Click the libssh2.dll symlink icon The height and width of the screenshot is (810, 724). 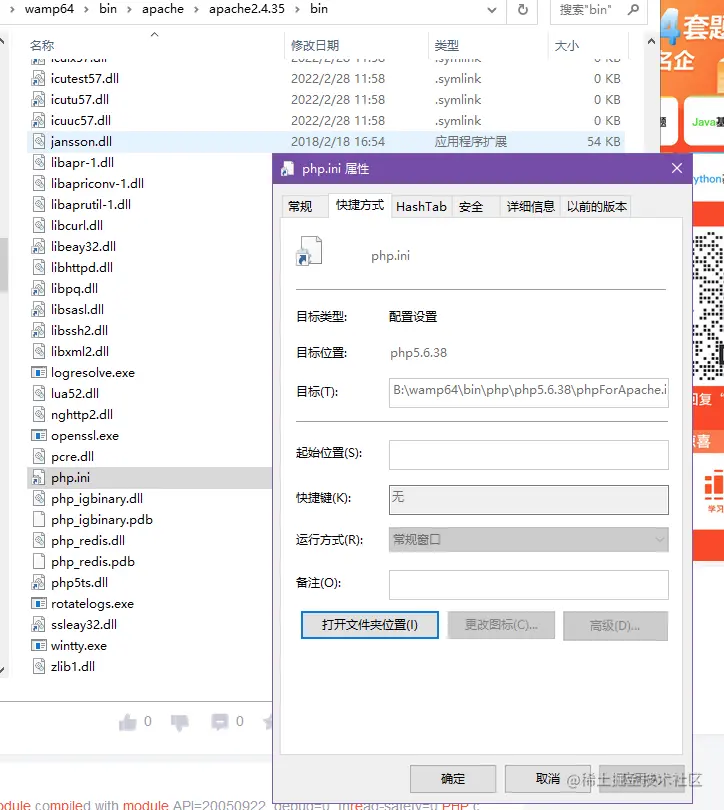coord(38,331)
